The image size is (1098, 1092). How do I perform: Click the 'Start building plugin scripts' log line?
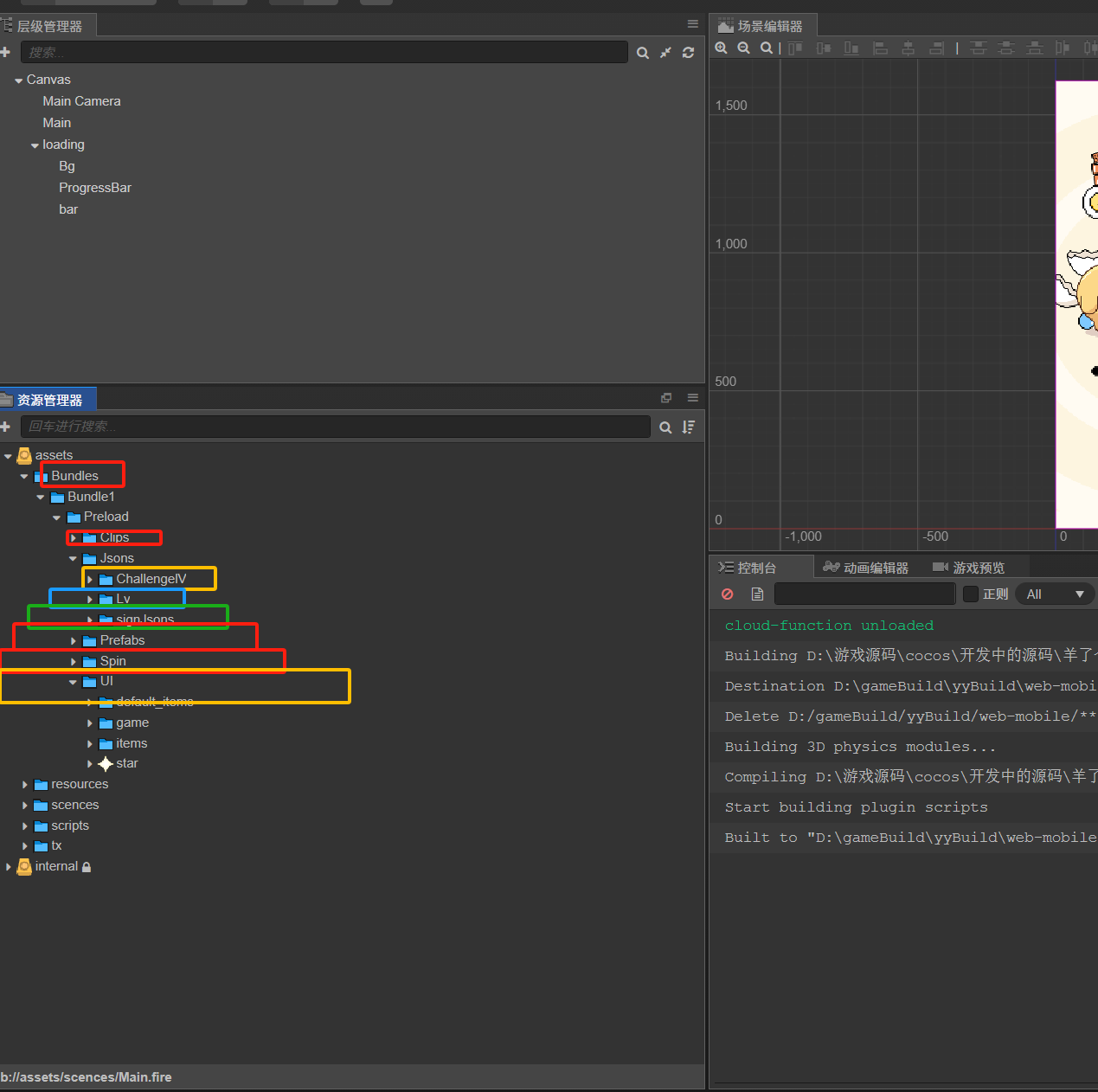856,807
